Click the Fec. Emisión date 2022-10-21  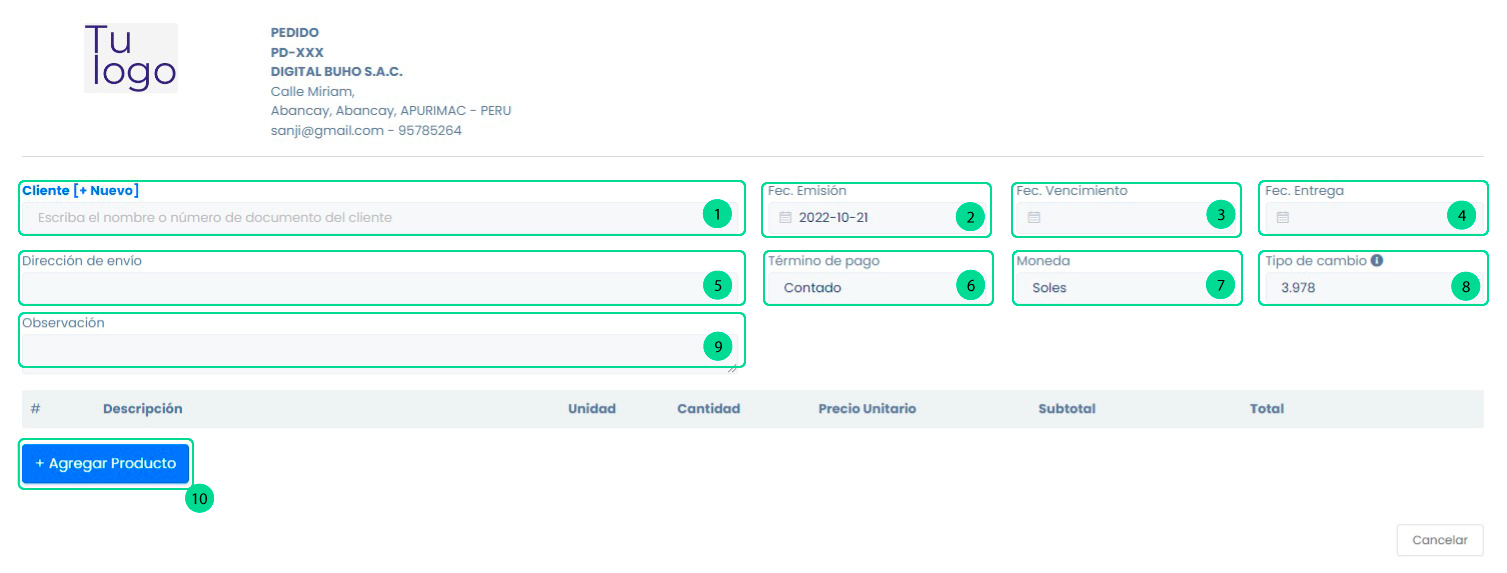833,217
